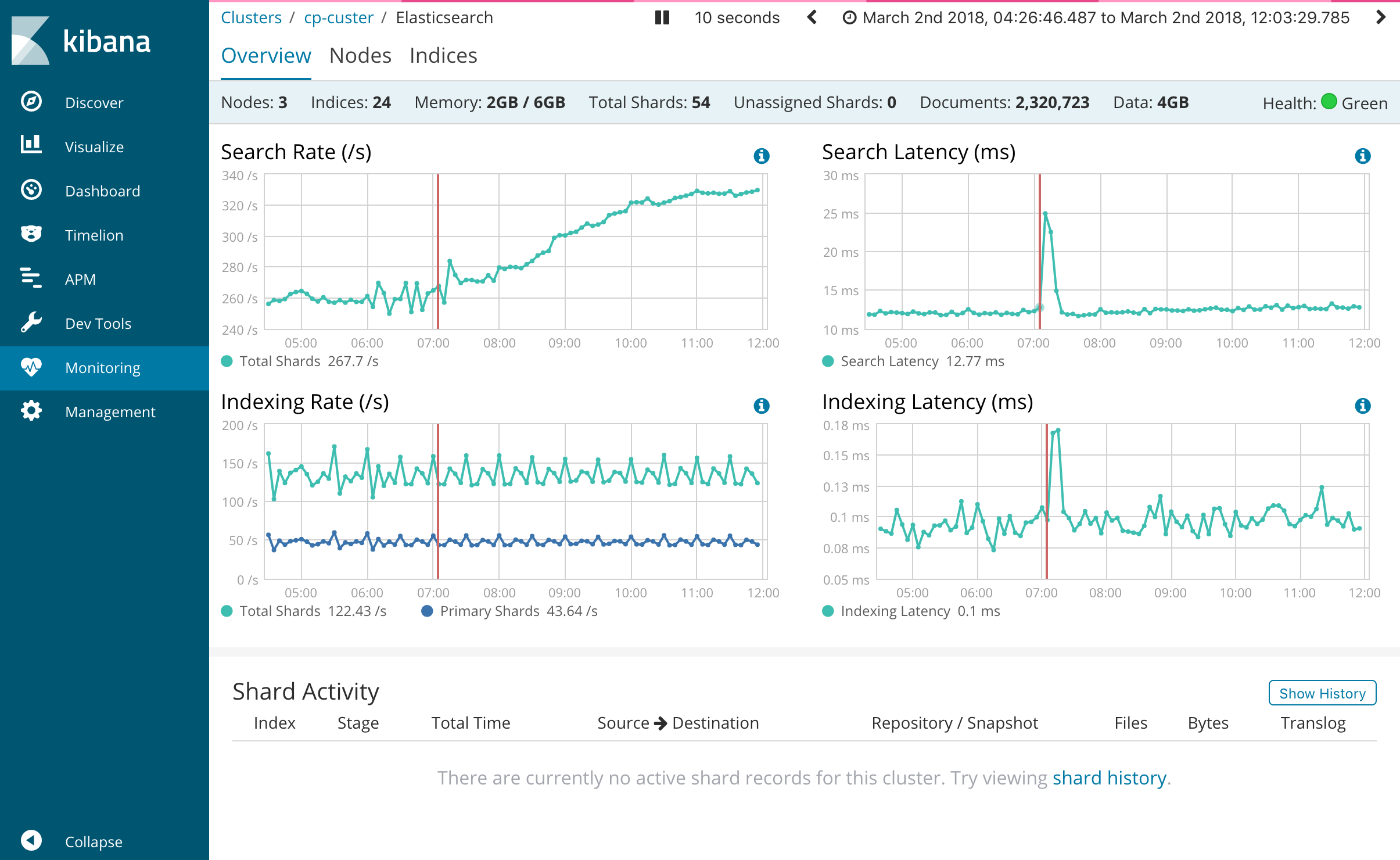Click the Search Rate info icon
This screenshot has width=1400, height=860.
761,156
